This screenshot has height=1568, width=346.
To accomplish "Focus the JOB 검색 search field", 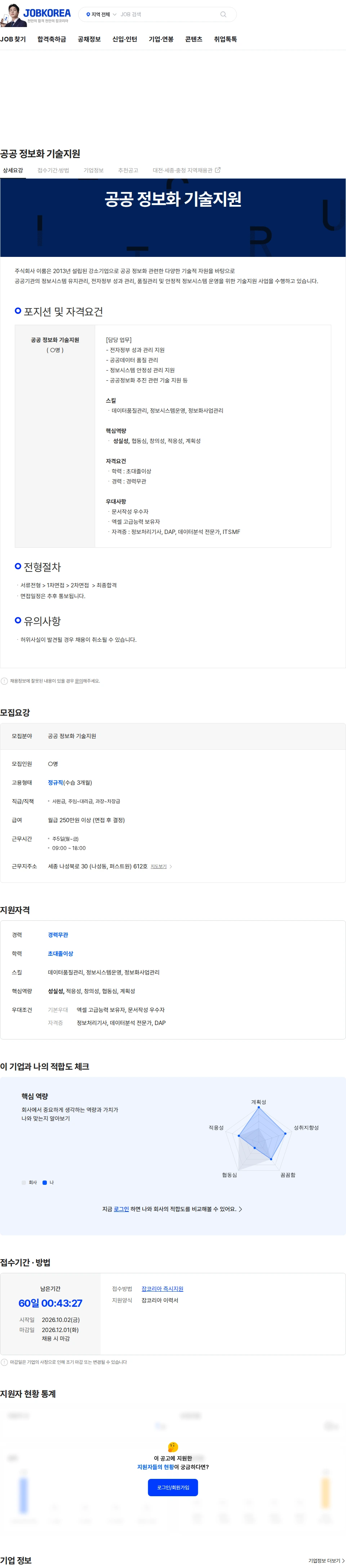I will coord(167,14).
